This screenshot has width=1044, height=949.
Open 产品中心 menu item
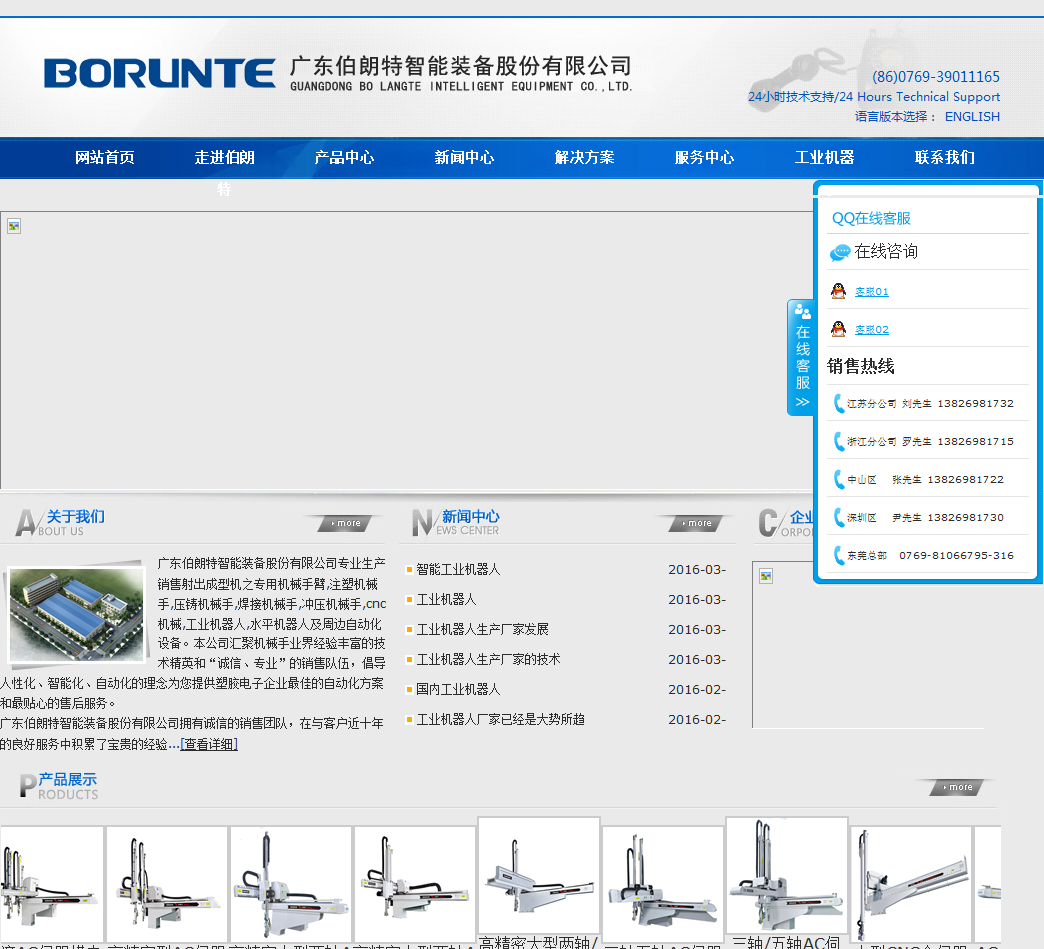coord(344,157)
